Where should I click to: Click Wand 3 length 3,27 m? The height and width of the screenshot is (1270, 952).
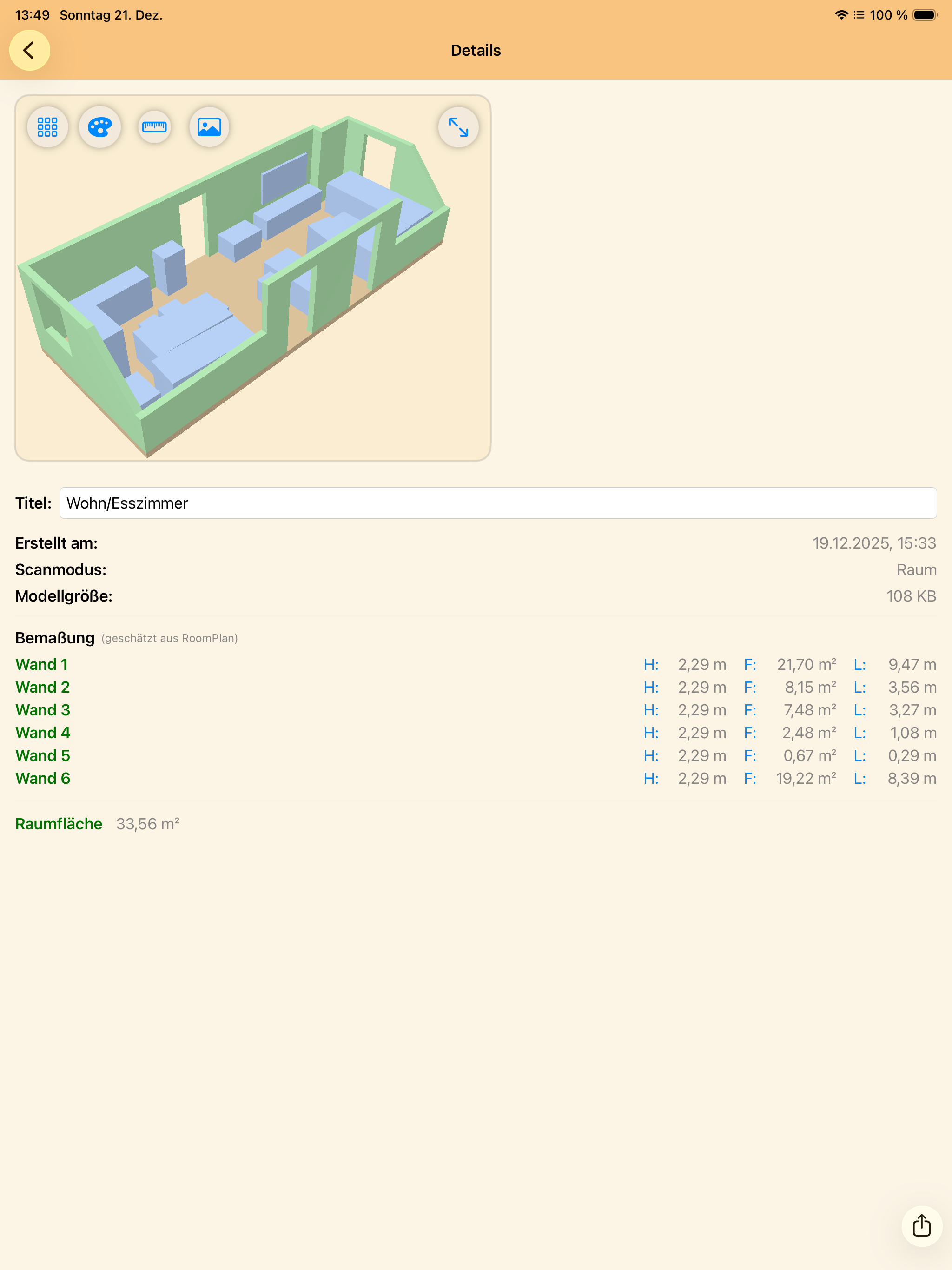click(x=912, y=710)
